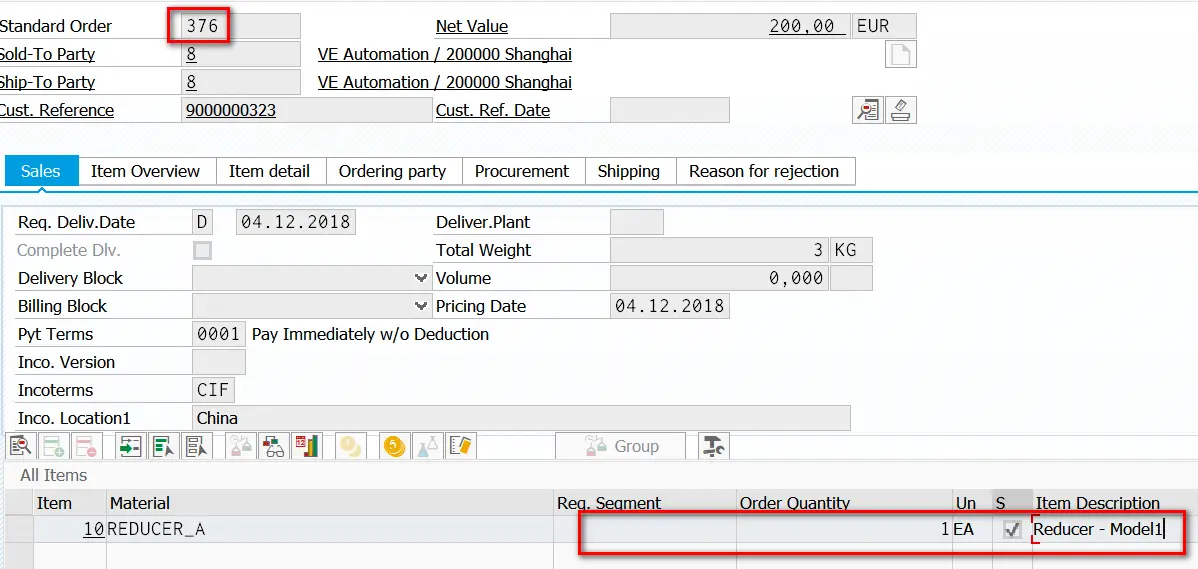Viewport: 1198px width, 569px height.
Task: Click the Volume value 0,000
Action: click(719, 278)
